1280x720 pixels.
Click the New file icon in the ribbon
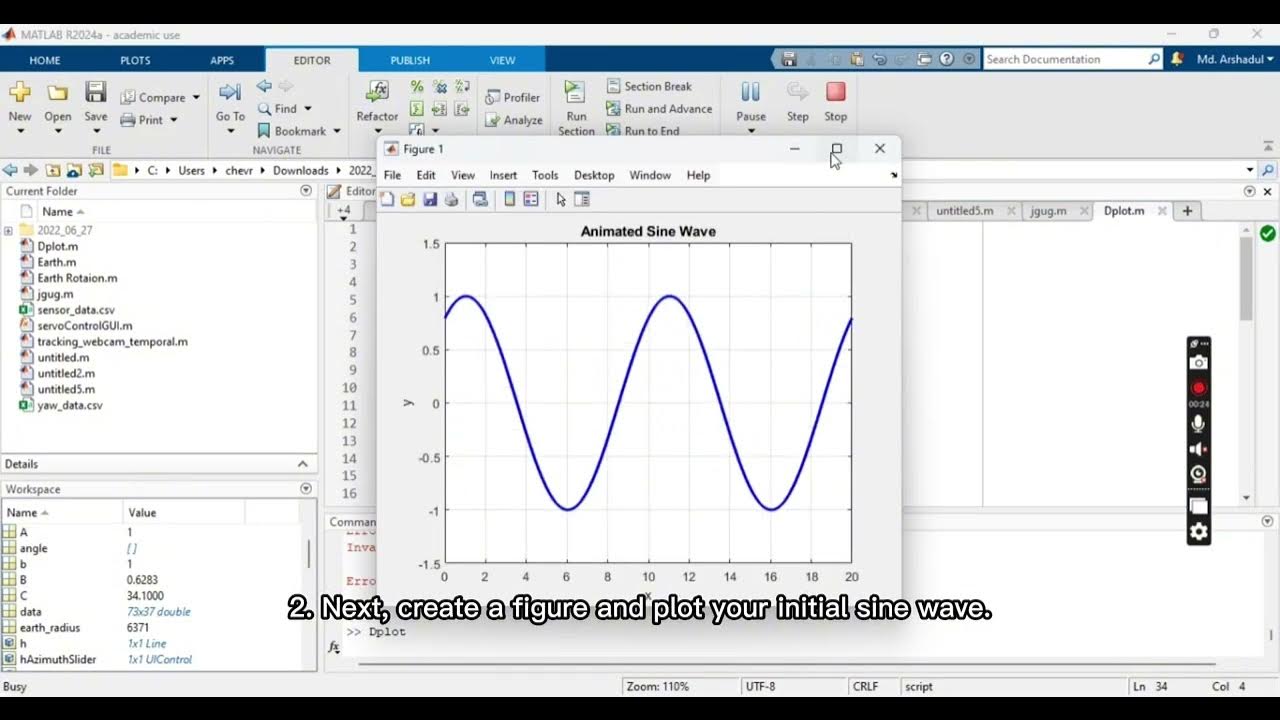tap(19, 93)
